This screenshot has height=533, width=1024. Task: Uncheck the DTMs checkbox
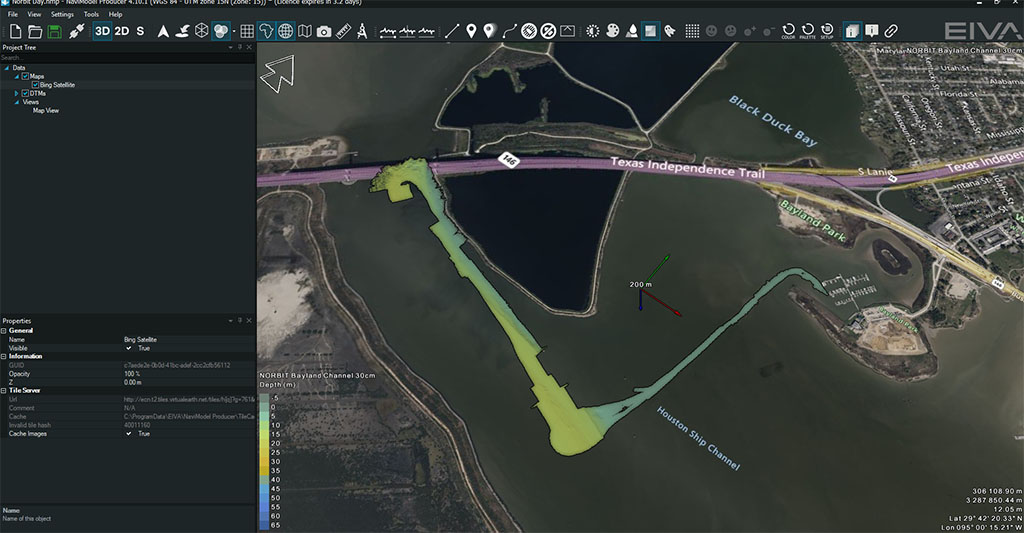pos(25,93)
